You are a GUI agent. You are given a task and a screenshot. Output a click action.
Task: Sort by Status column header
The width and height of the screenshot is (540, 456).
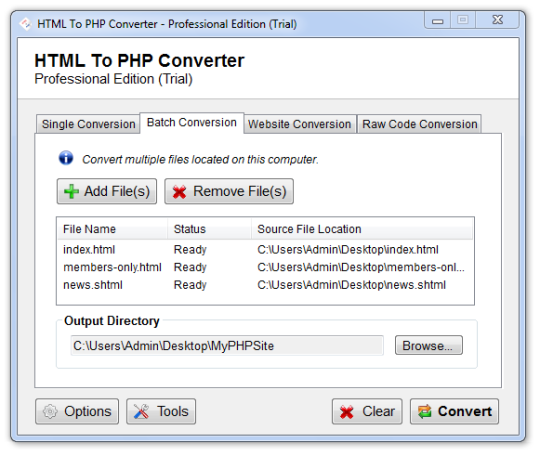tap(209, 229)
